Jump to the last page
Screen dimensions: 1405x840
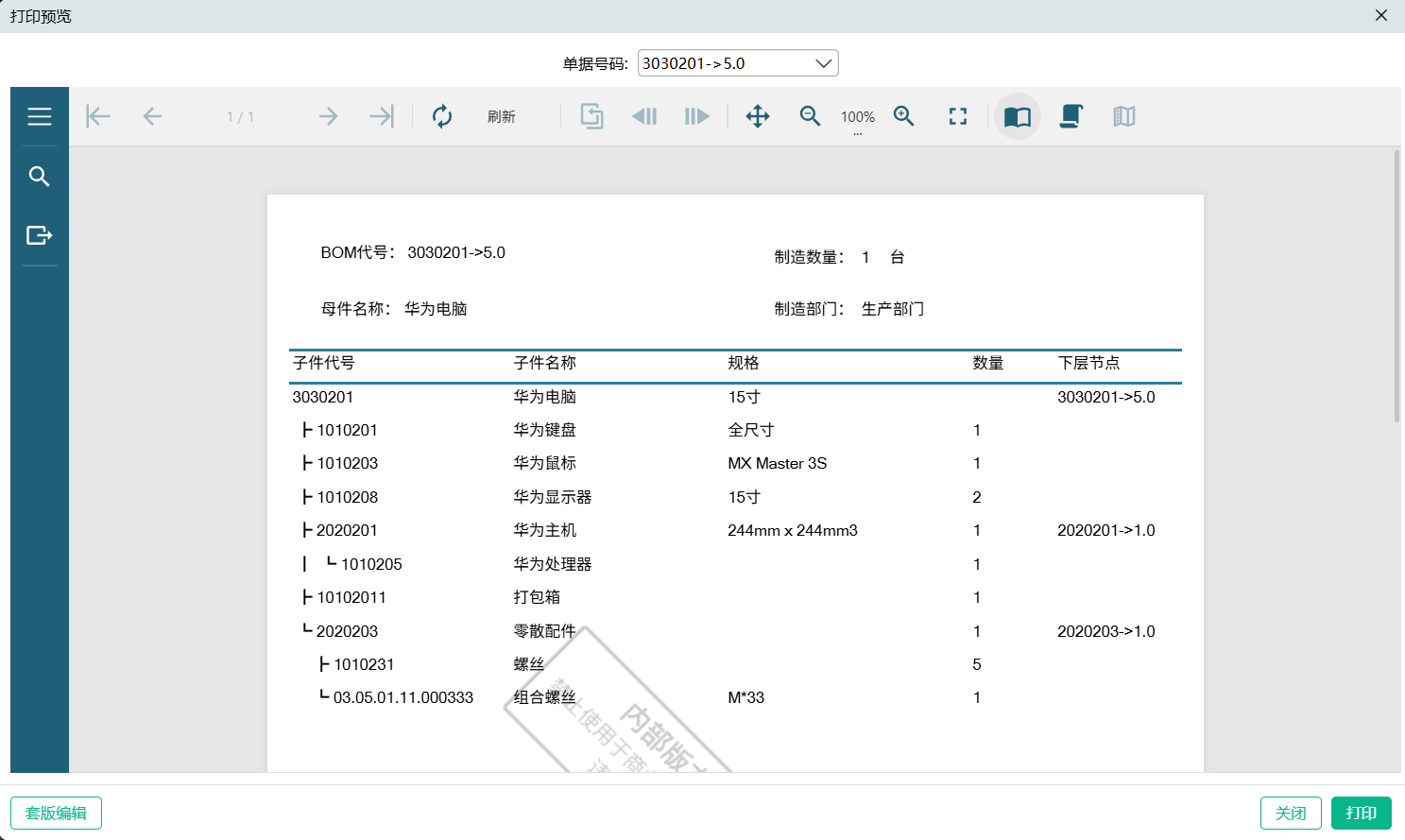tap(382, 116)
